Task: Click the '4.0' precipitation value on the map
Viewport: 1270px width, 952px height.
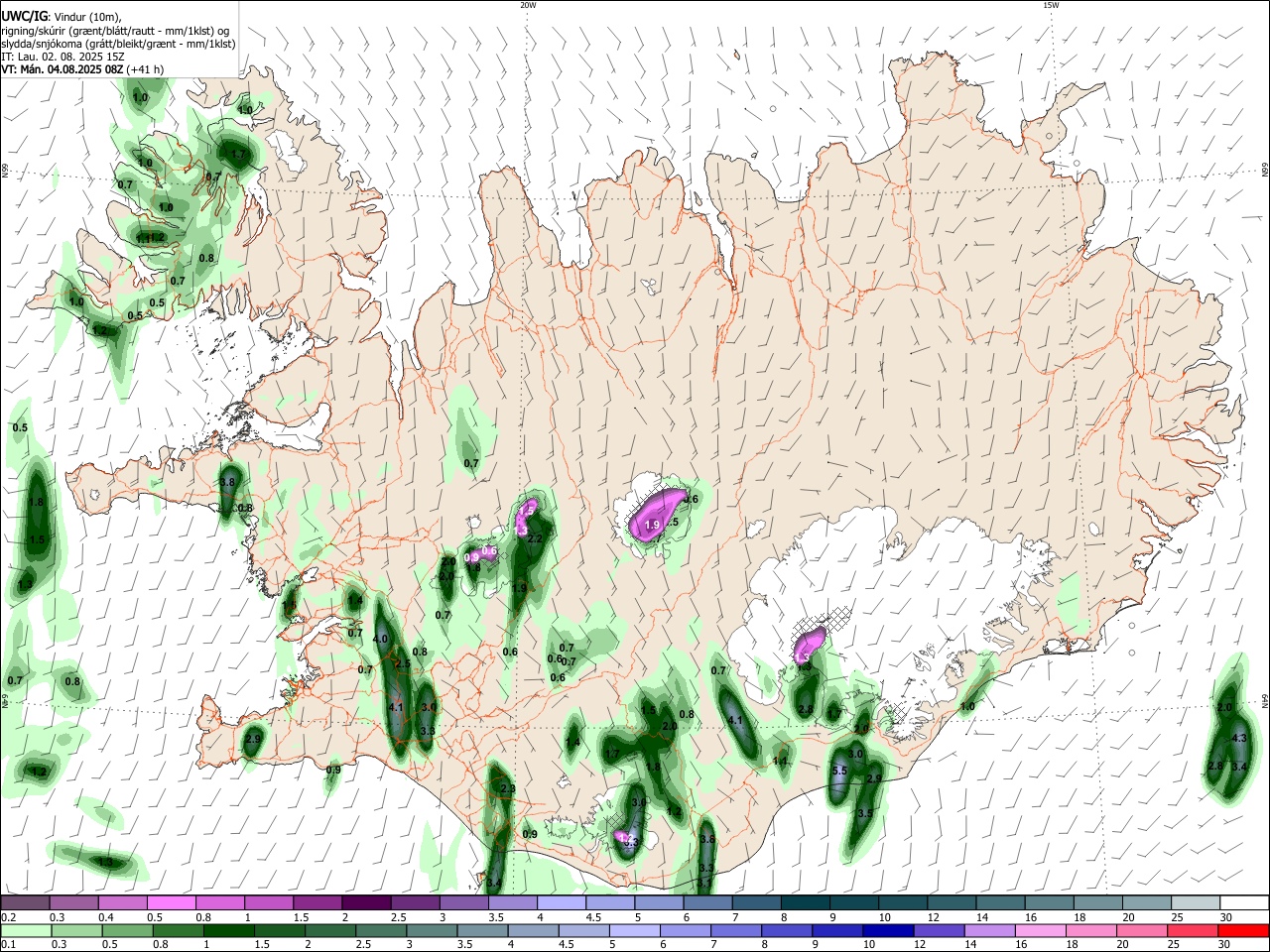Action: pyautogui.click(x=380, y=639)
